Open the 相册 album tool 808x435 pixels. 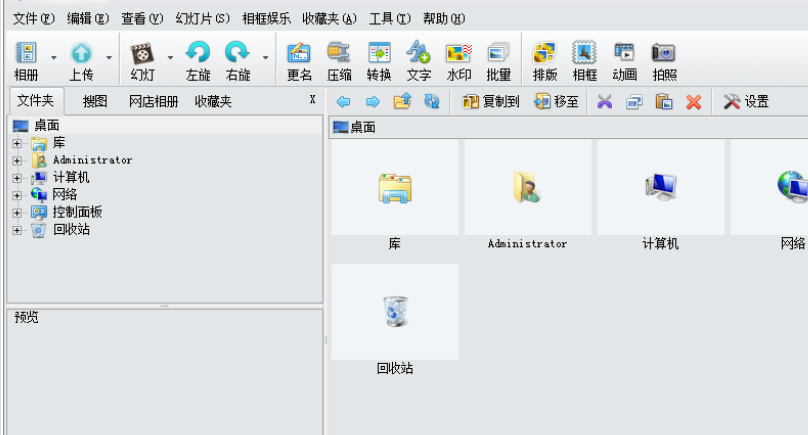[x=26, y=61]
